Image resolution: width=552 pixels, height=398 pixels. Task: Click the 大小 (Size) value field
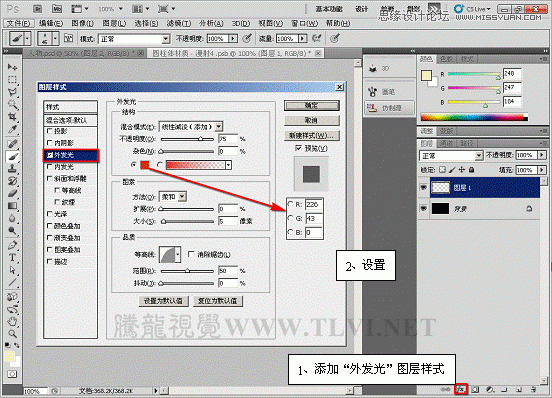tap(227, 221)
